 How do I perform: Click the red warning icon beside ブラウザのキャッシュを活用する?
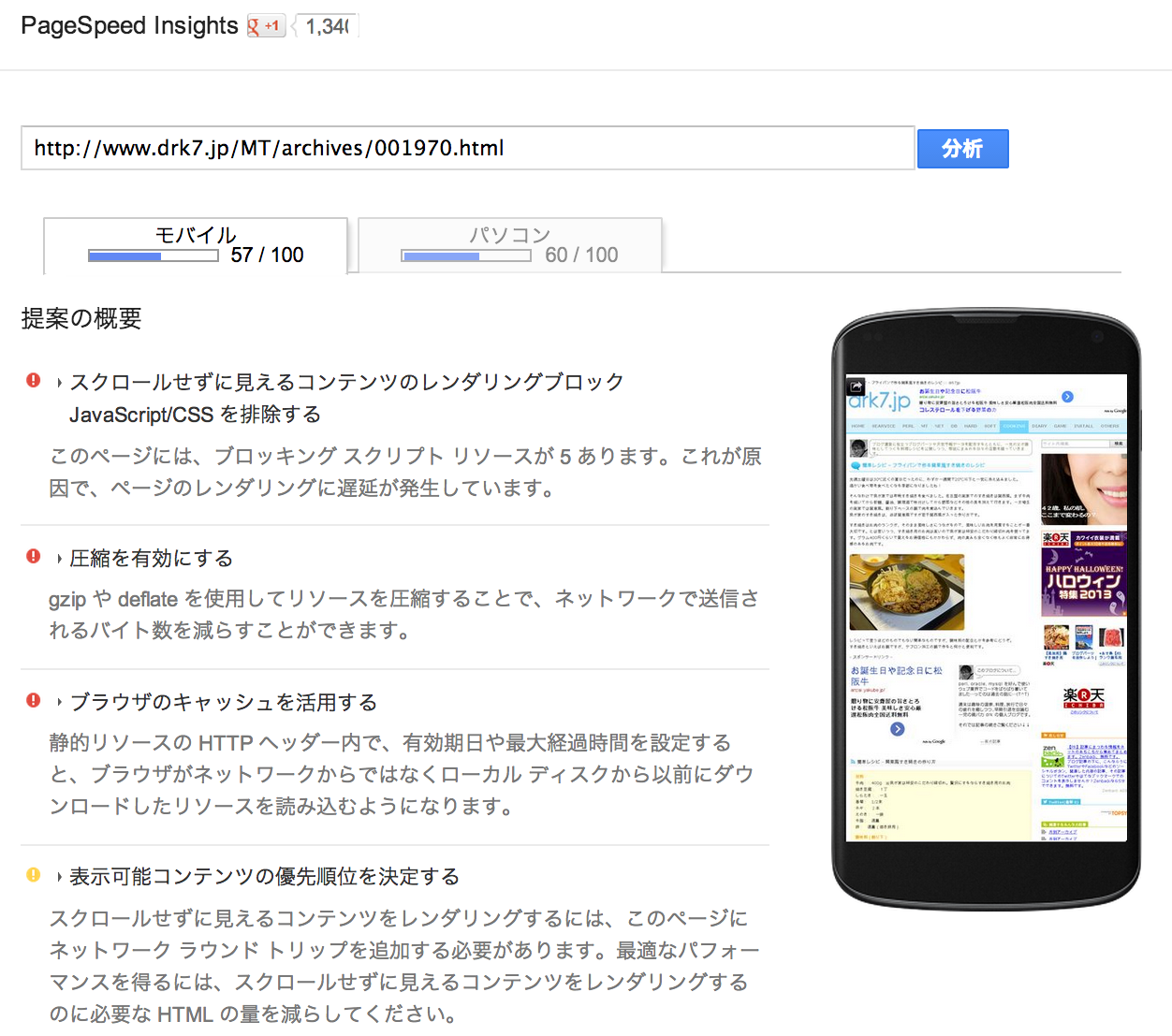(x=34, y=701)
